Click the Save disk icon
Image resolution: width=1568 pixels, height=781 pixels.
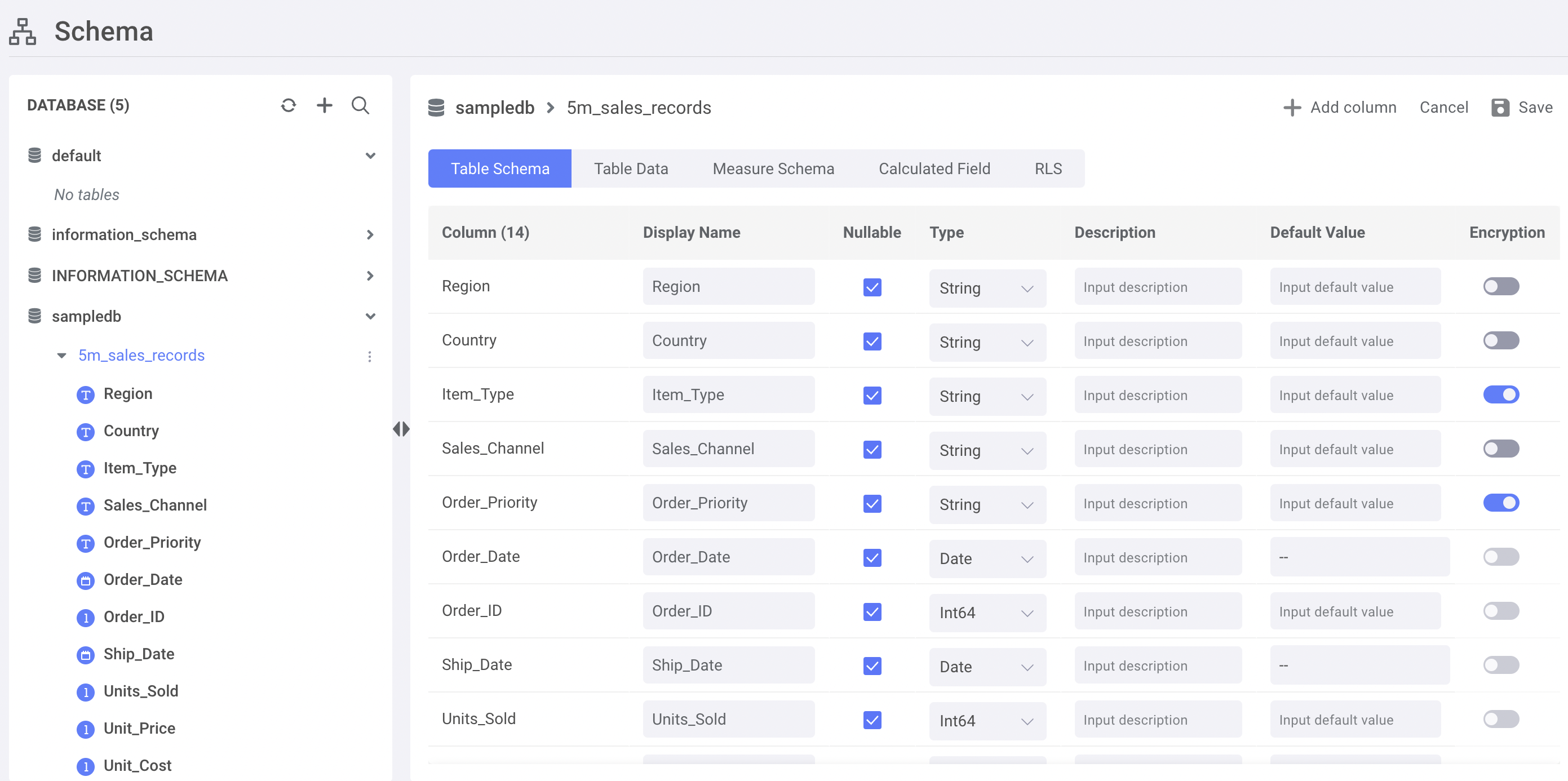click(1500, 108)
